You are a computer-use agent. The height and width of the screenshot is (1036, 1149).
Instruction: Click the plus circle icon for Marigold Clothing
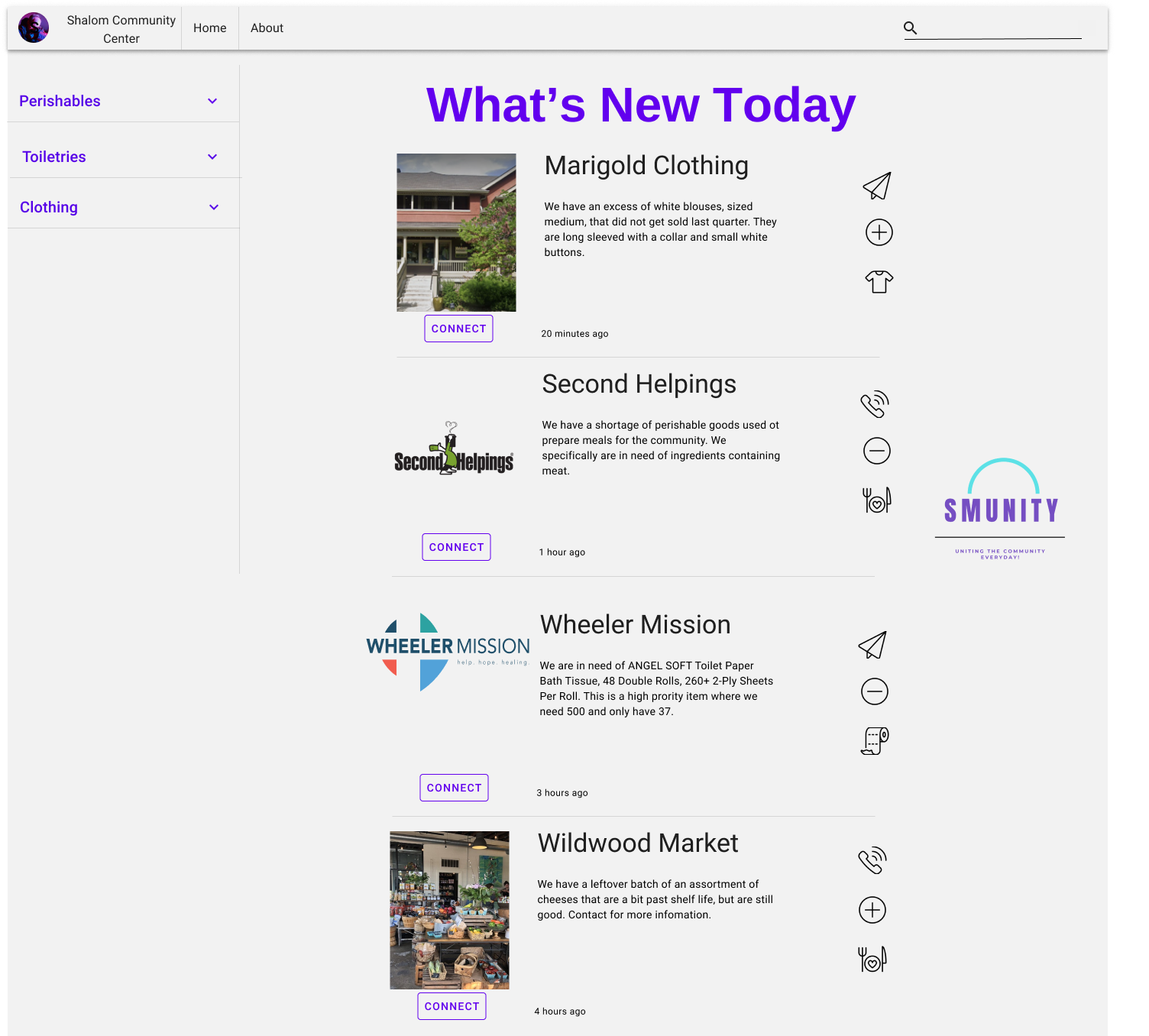(x=879, y=232)
